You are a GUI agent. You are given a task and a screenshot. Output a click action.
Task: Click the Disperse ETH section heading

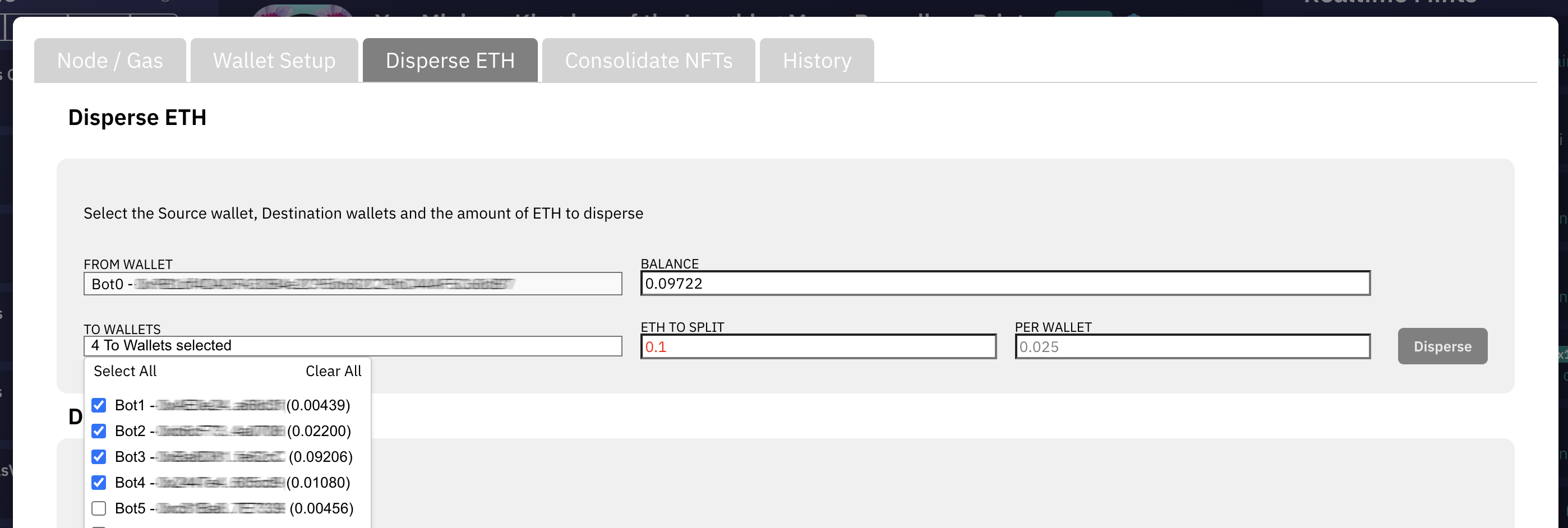point(137,117)
